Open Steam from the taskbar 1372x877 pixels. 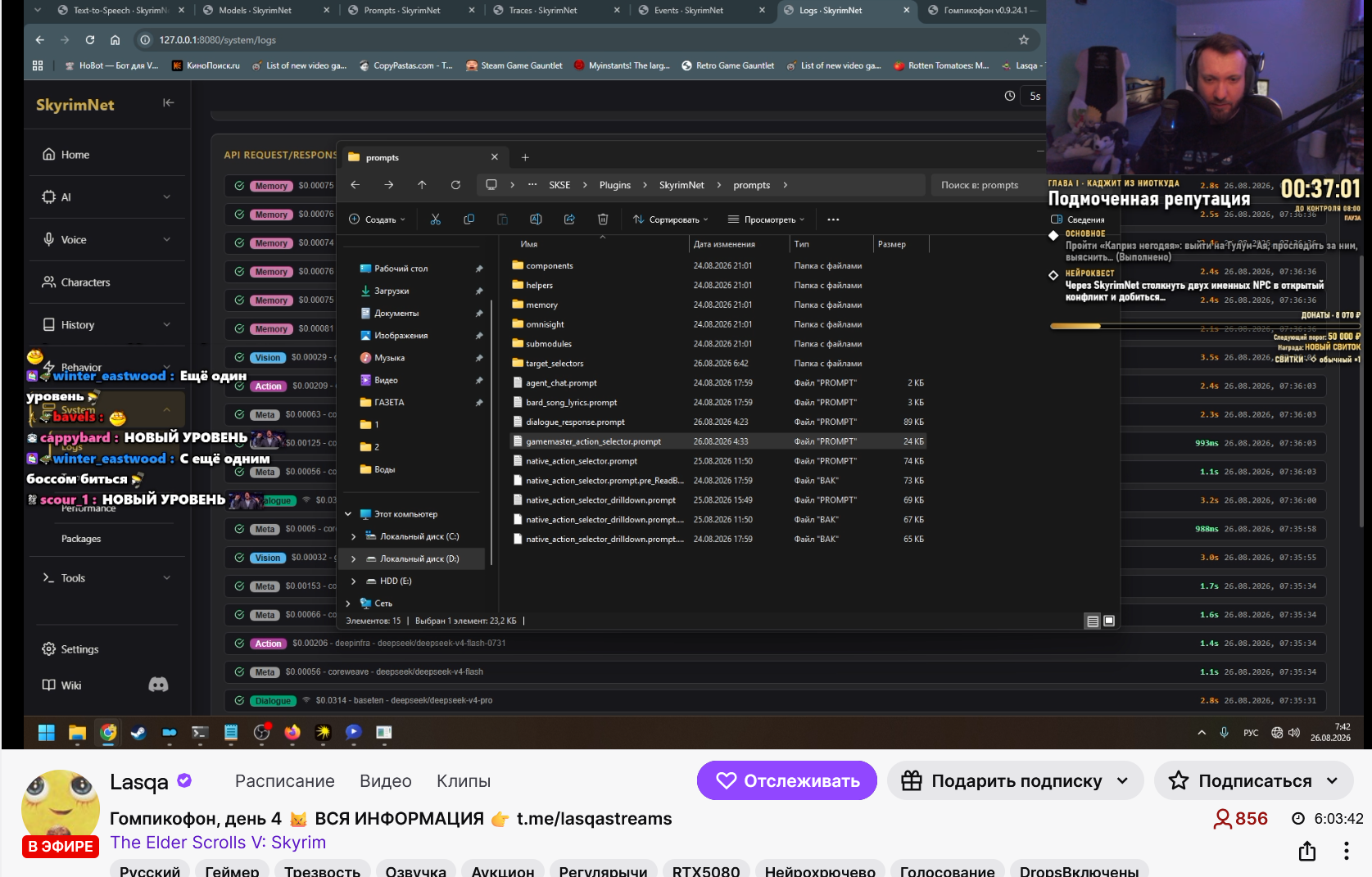pyautogui.click(x=138, y=732)
